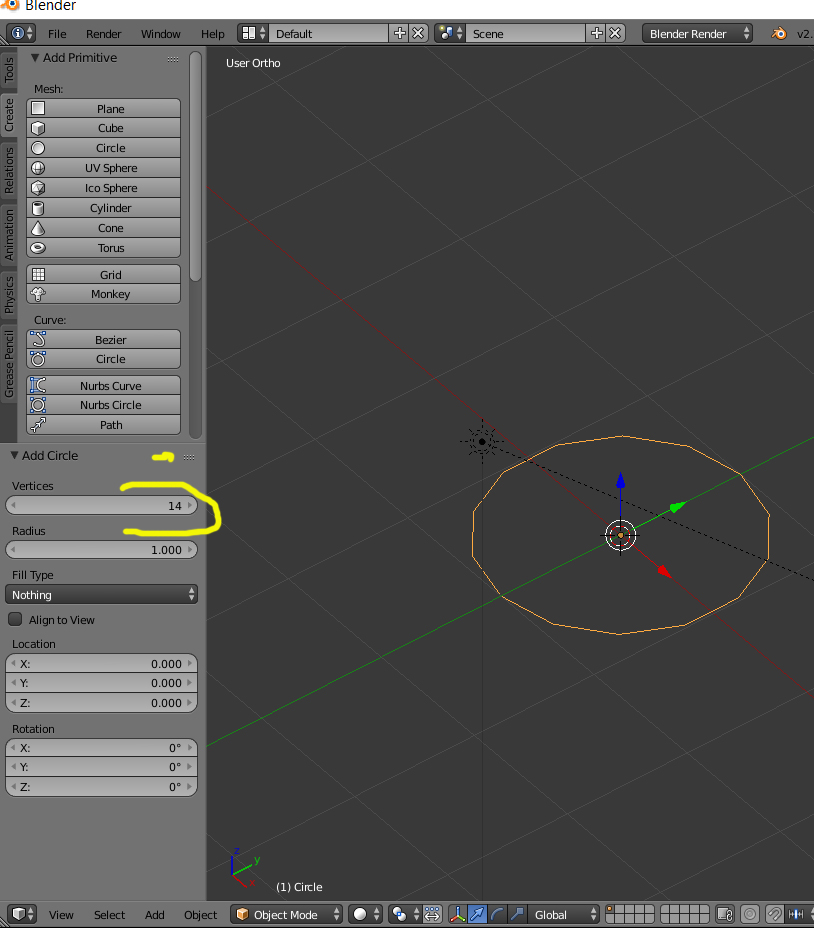This screenshot has height=928, width=814.
Task: Open the Fill Type Nothing dropdown
Action: pyautogui.click(x=101, y=594)
